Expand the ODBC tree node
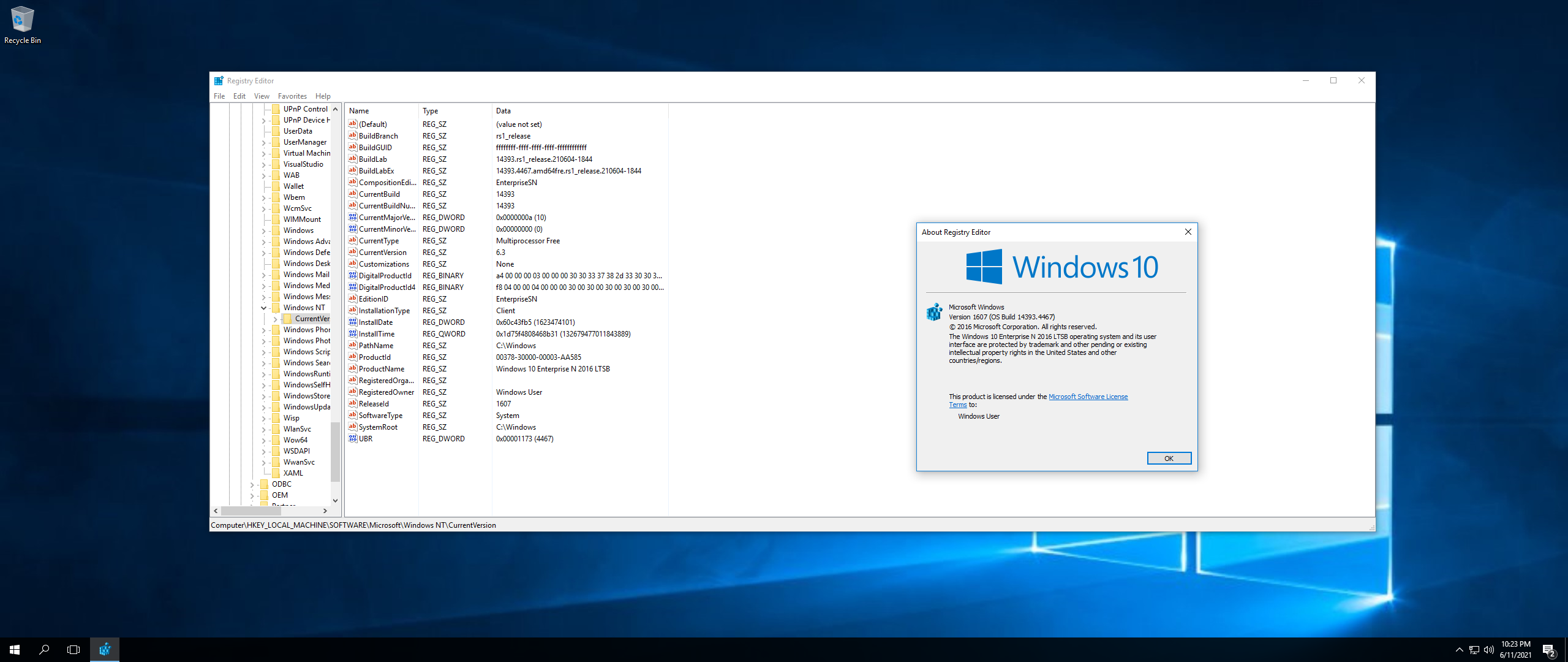1568x662 pixels. click(252, 484)
